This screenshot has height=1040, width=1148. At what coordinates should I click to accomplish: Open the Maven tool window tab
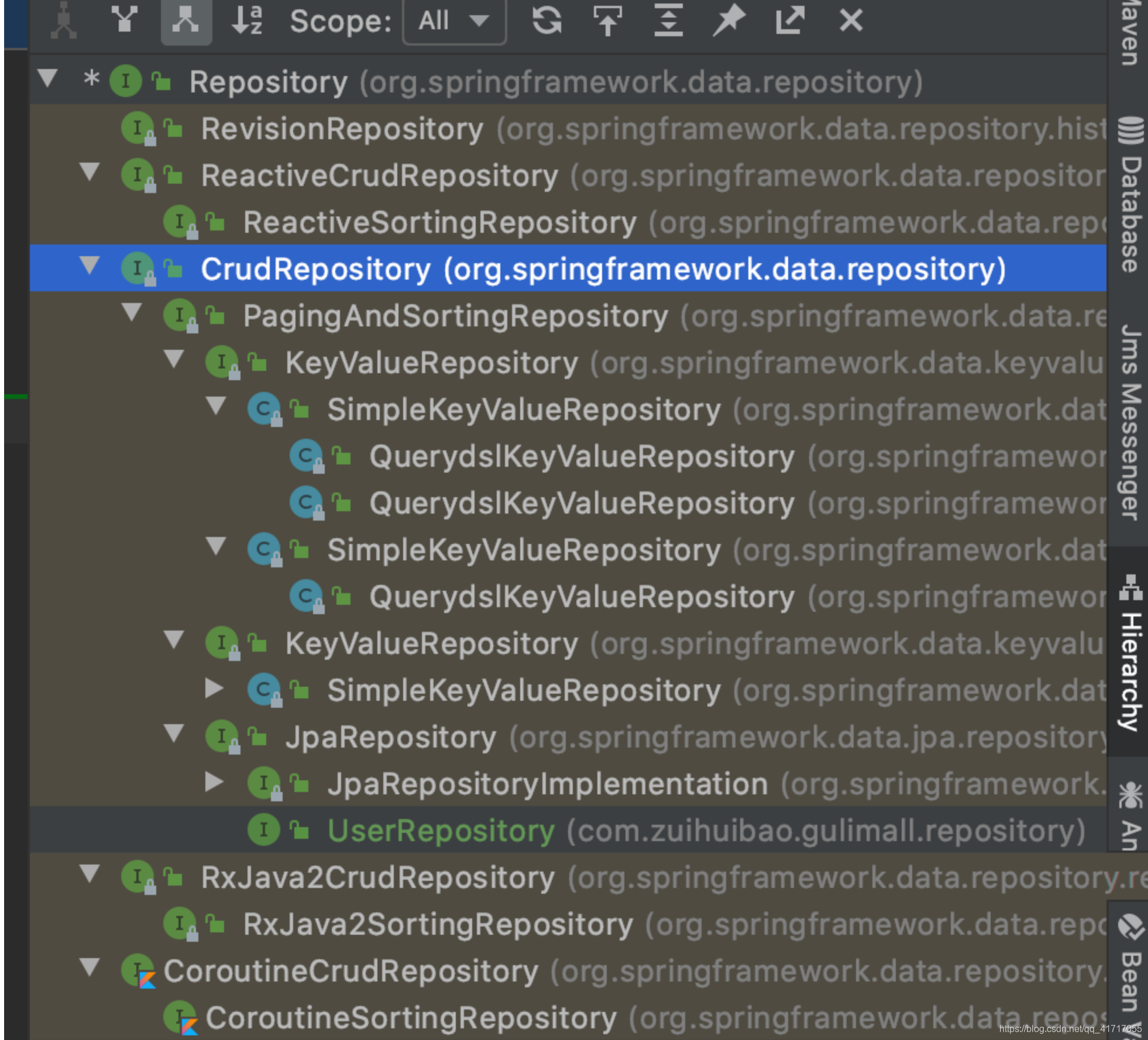point(1129,33)
